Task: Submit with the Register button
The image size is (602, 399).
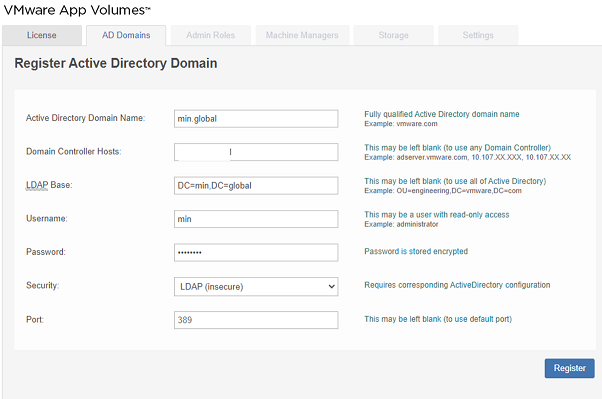Action: click(x=569, y=368)
